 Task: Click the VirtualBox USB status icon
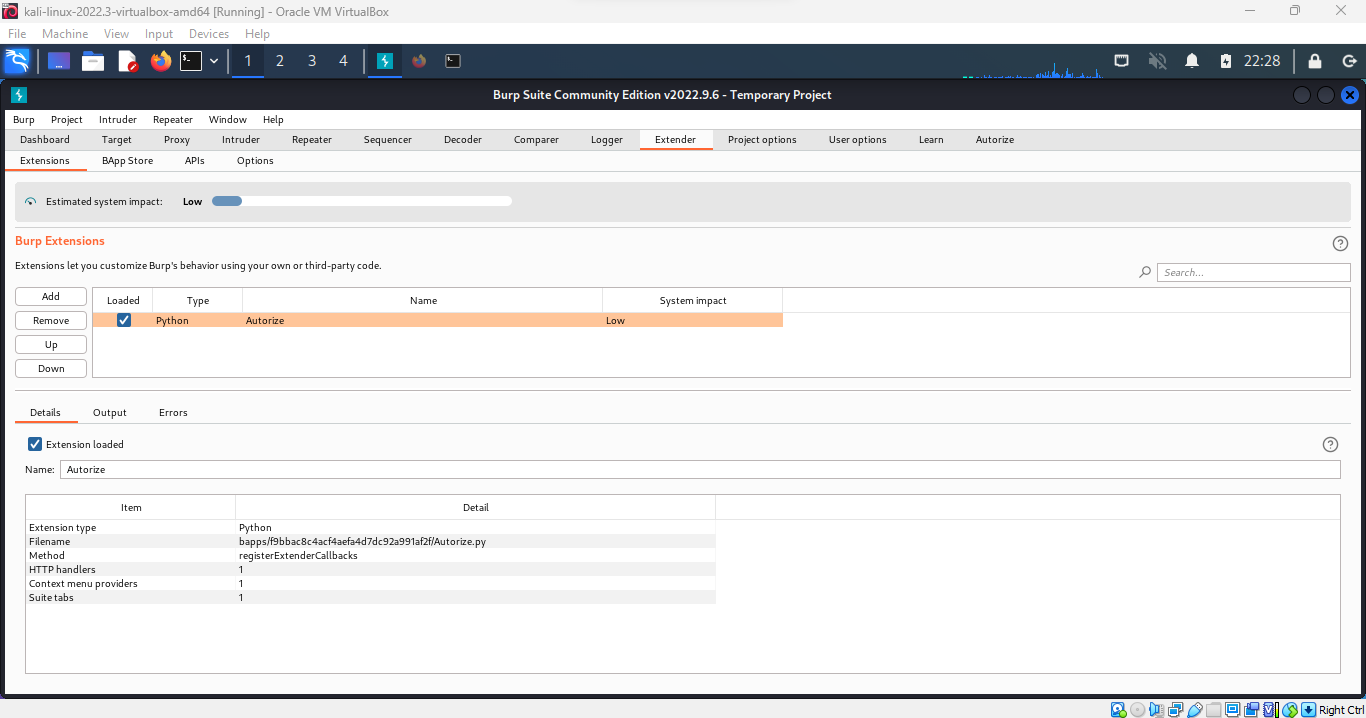1194,710
